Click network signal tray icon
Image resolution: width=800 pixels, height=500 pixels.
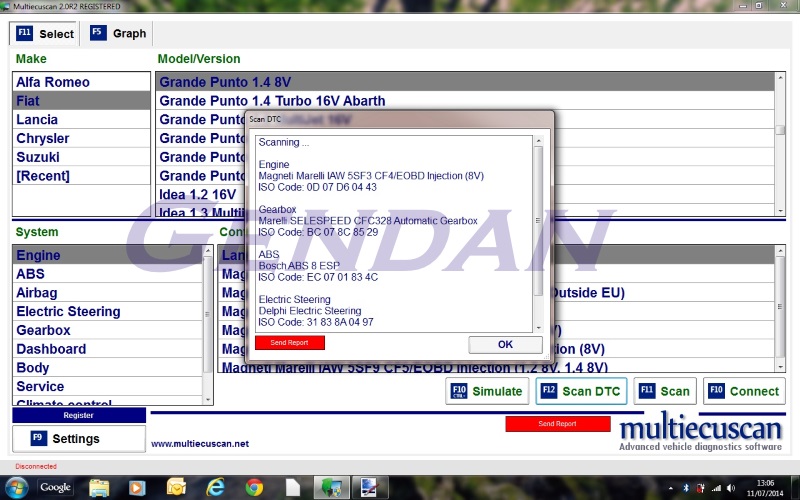pyautogui.click(x=716, y=489)
